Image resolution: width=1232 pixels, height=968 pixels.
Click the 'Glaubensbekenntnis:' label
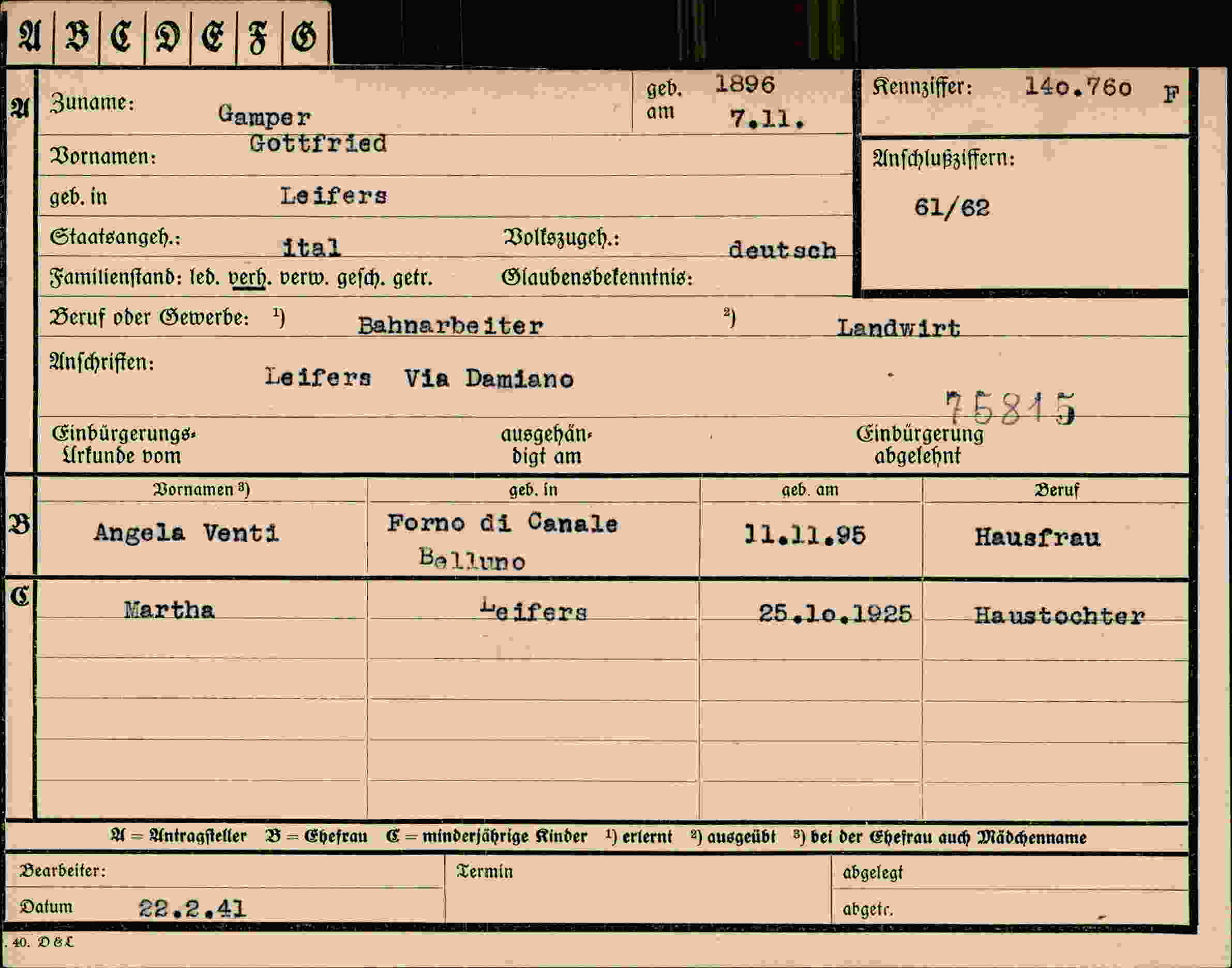[597, 278]
